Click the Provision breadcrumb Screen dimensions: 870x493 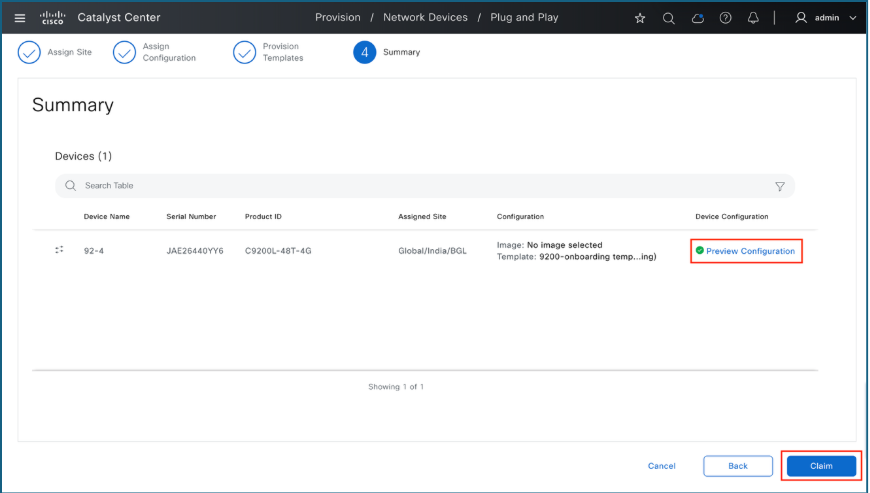tap(338, 18)
